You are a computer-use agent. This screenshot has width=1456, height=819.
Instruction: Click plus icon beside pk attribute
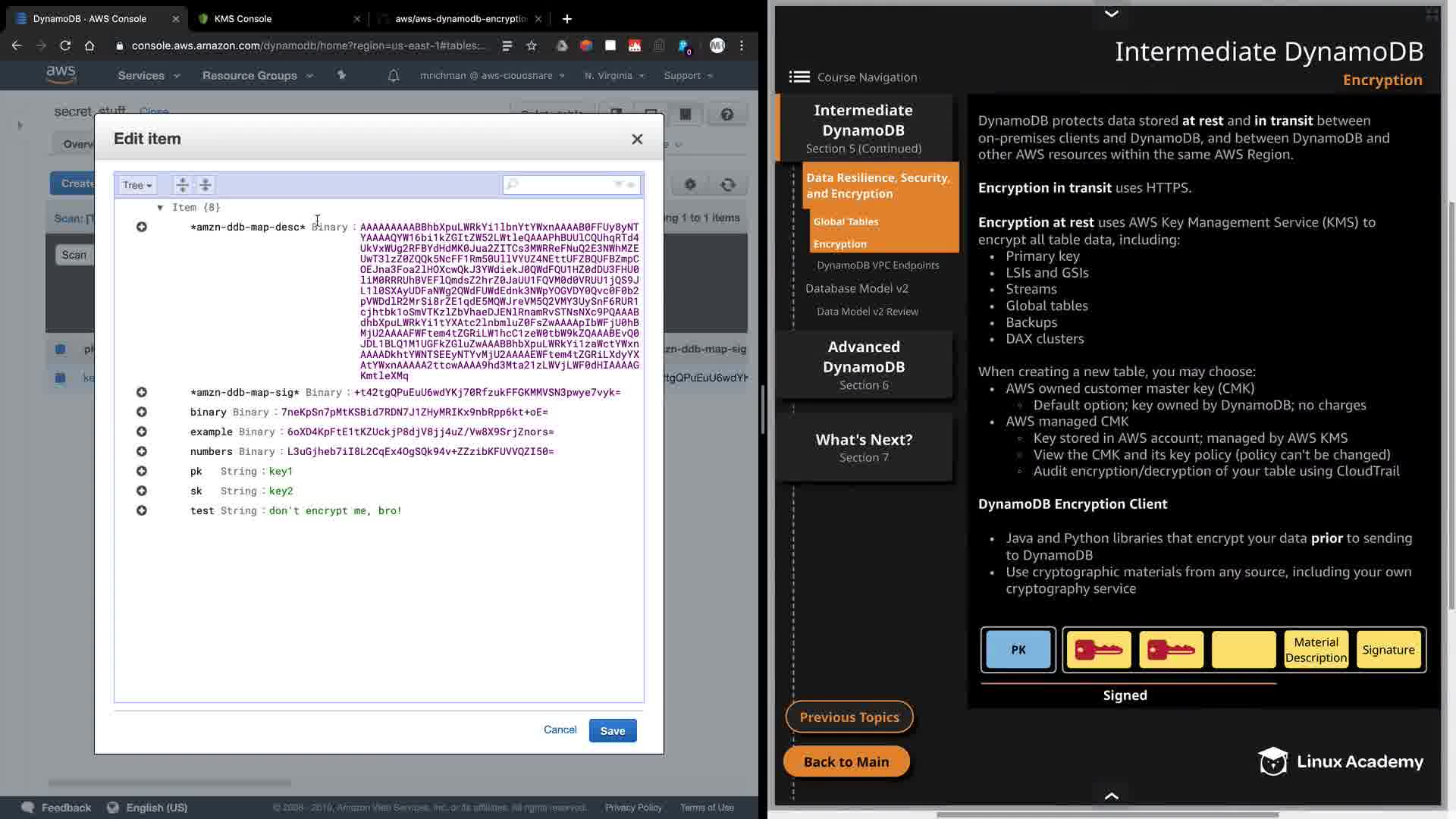(142, 471)
